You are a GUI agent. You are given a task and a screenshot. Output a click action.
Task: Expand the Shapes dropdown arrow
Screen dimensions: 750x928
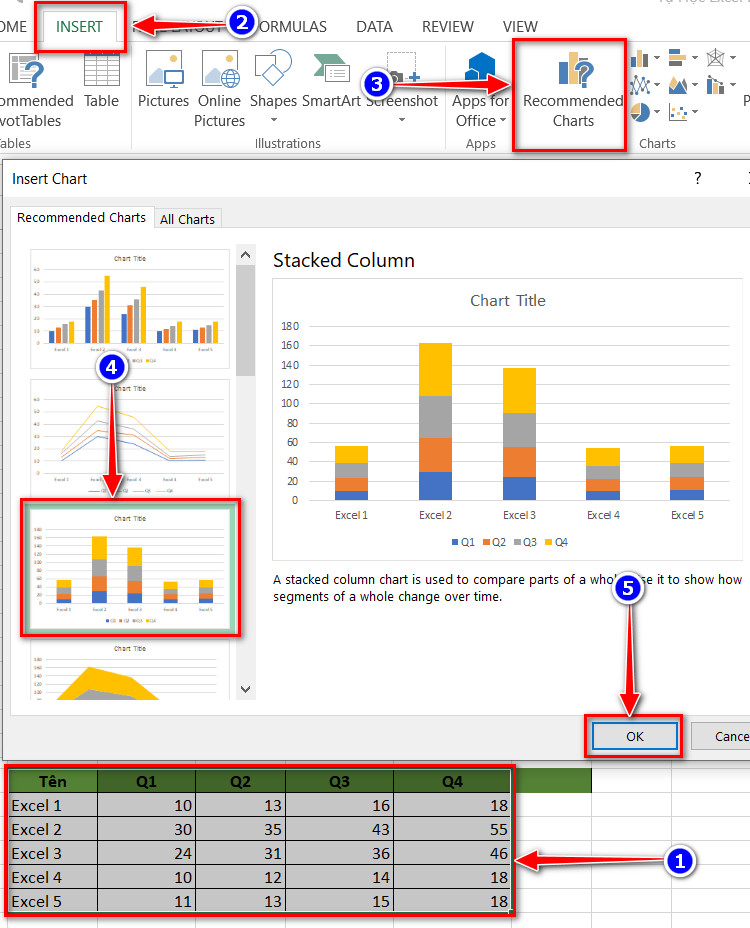click(x=273, y=120)
